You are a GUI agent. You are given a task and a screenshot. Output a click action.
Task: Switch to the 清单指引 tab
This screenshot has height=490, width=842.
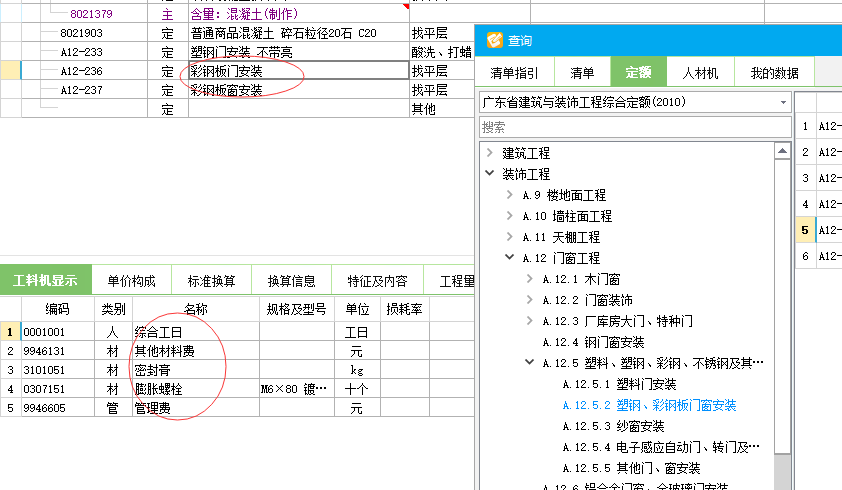(514, 73)
